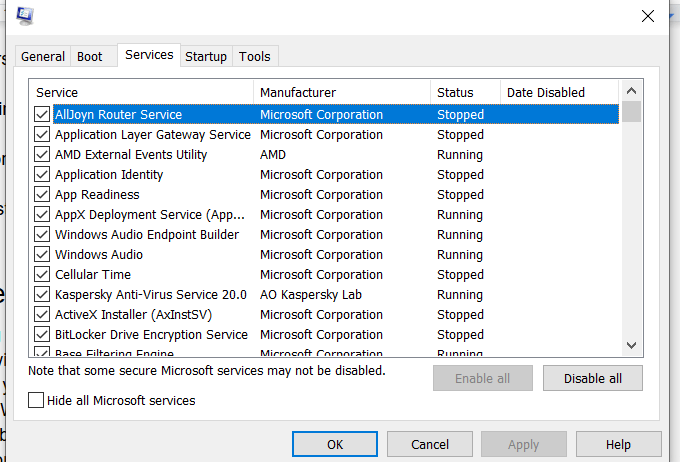The image size is (680, 462).
Task: Confirm with the OK button
Action: click(335, 444)
